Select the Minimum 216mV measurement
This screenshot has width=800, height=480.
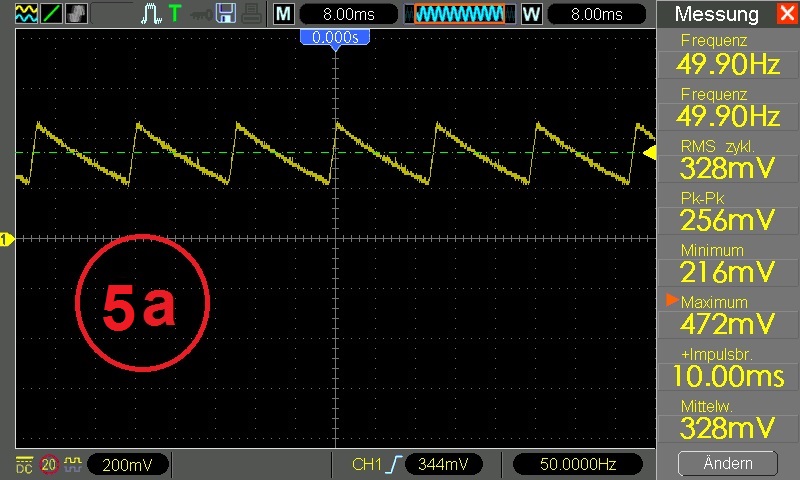point(728,264)
